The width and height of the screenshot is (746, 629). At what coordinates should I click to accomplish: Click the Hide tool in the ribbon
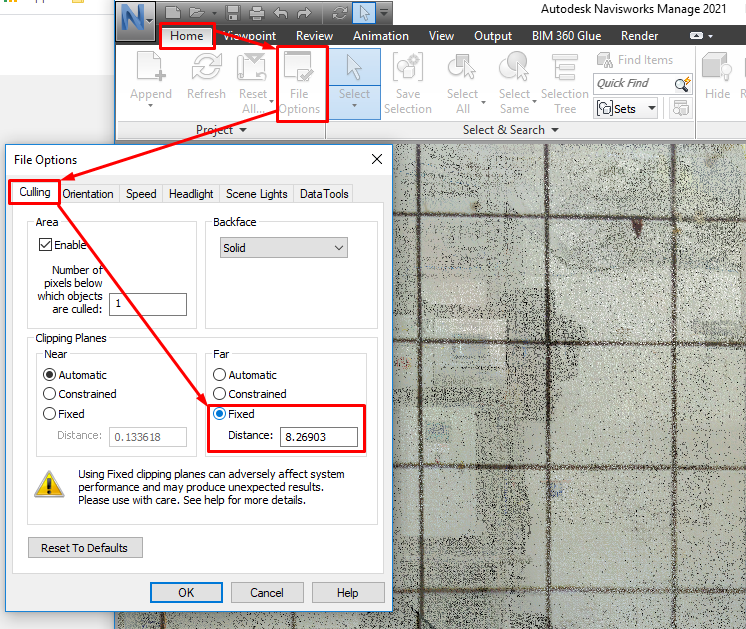pos(717,76)
